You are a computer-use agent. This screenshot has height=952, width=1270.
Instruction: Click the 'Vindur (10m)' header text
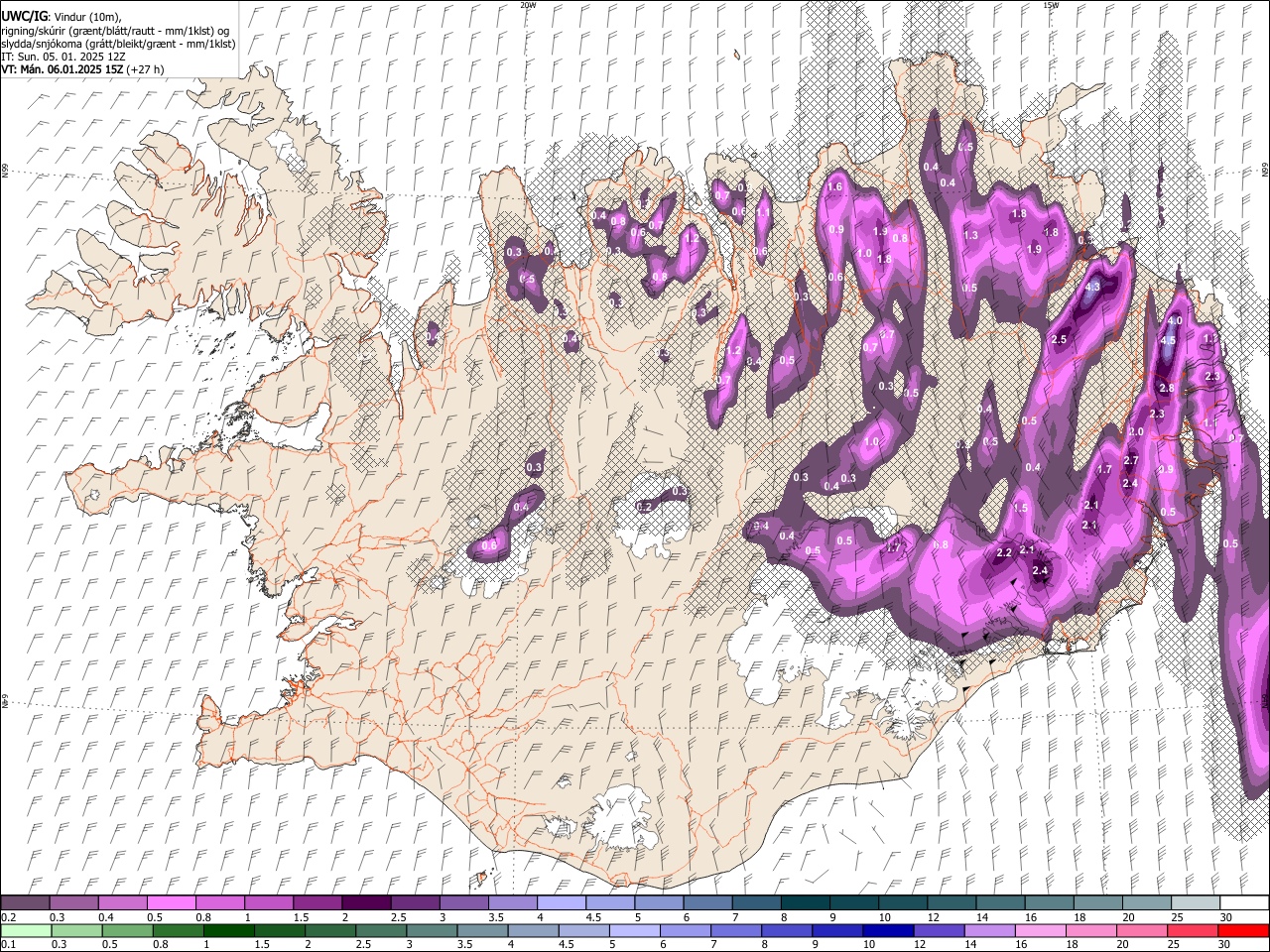tap(86, 17)
